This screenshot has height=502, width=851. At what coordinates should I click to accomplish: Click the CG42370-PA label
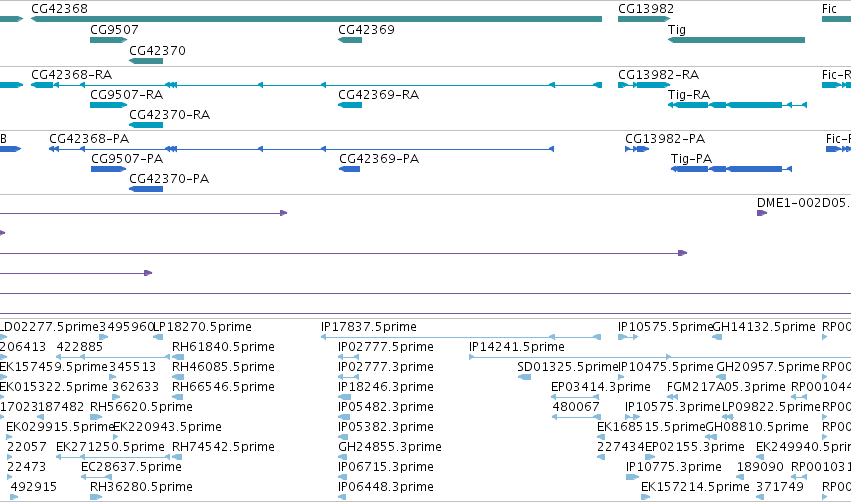tap(169, 179)
